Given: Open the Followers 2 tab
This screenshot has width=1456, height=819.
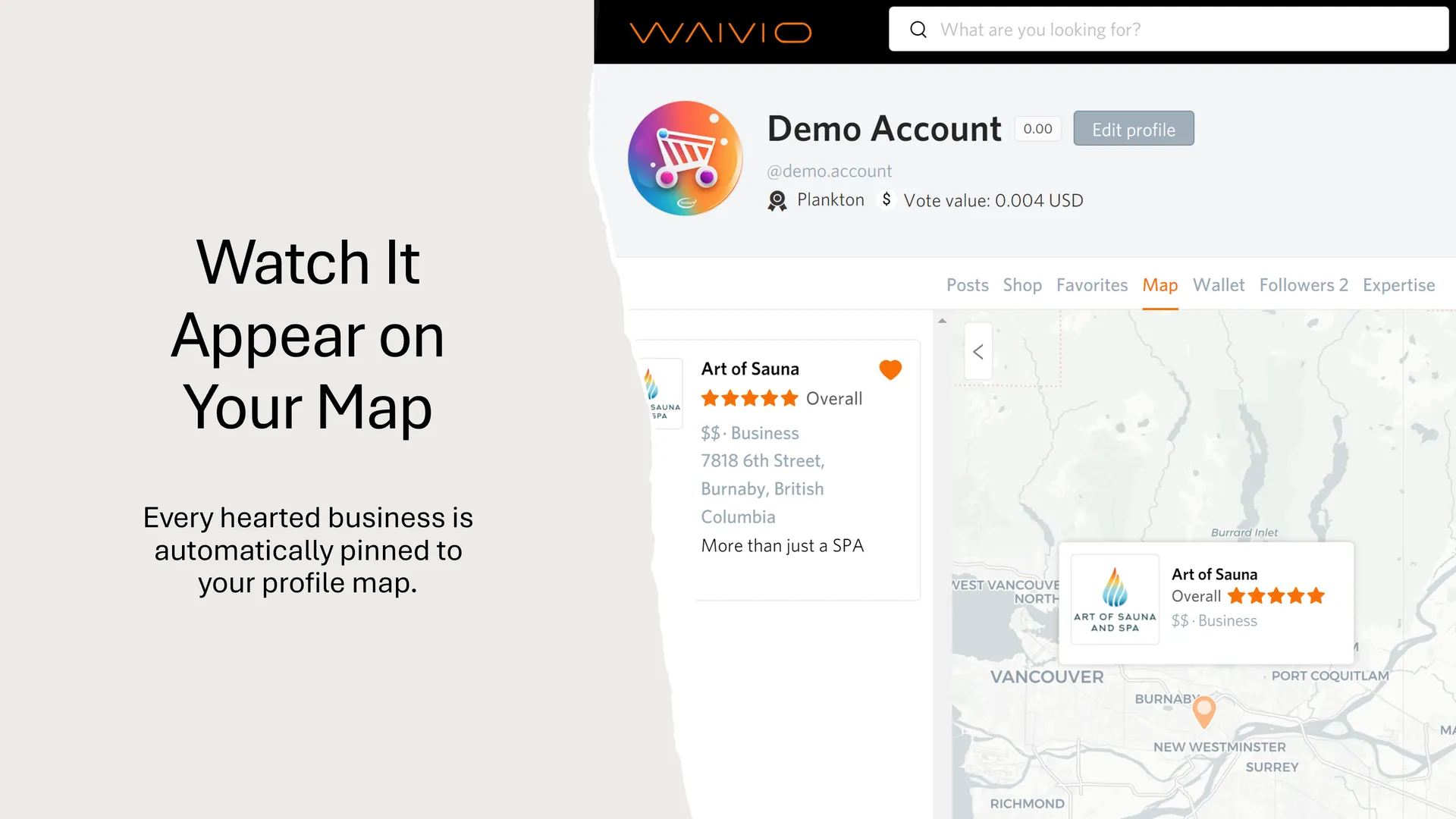Looking at the screenshot, I should pos(1304,285).
